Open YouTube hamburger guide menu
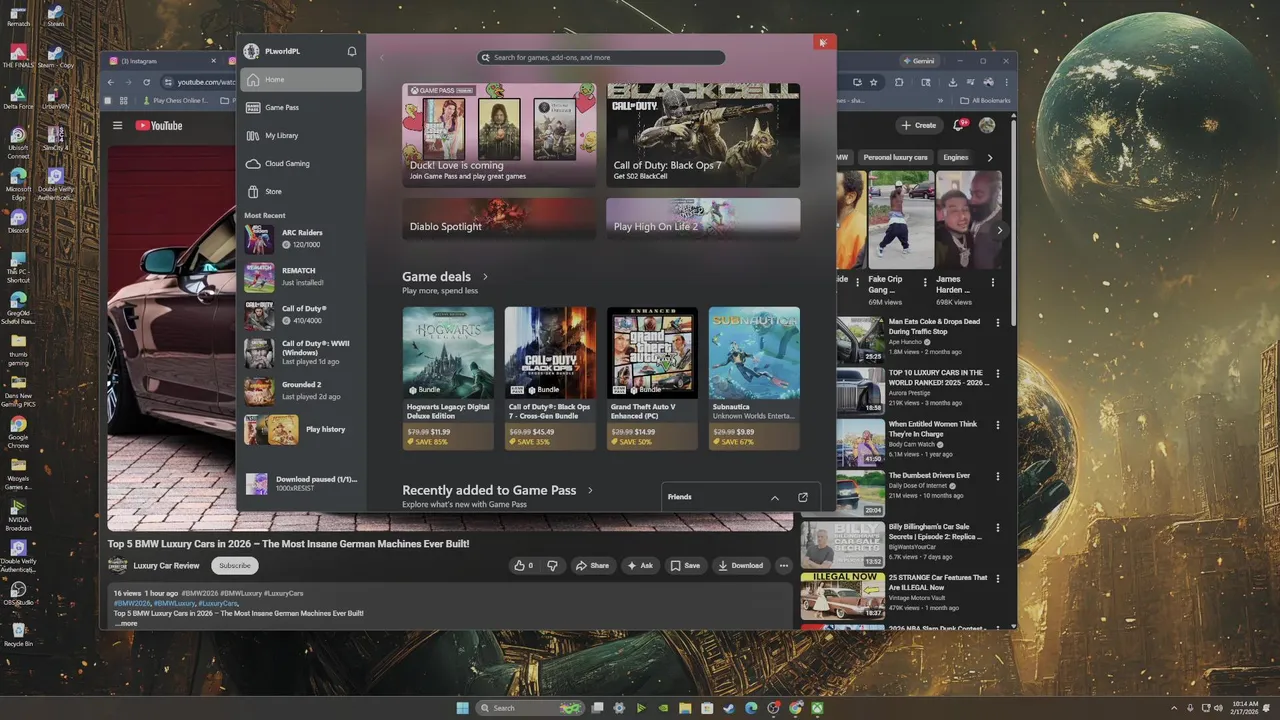The height and width of the screenshot is (720, 1280). (117, 125)
